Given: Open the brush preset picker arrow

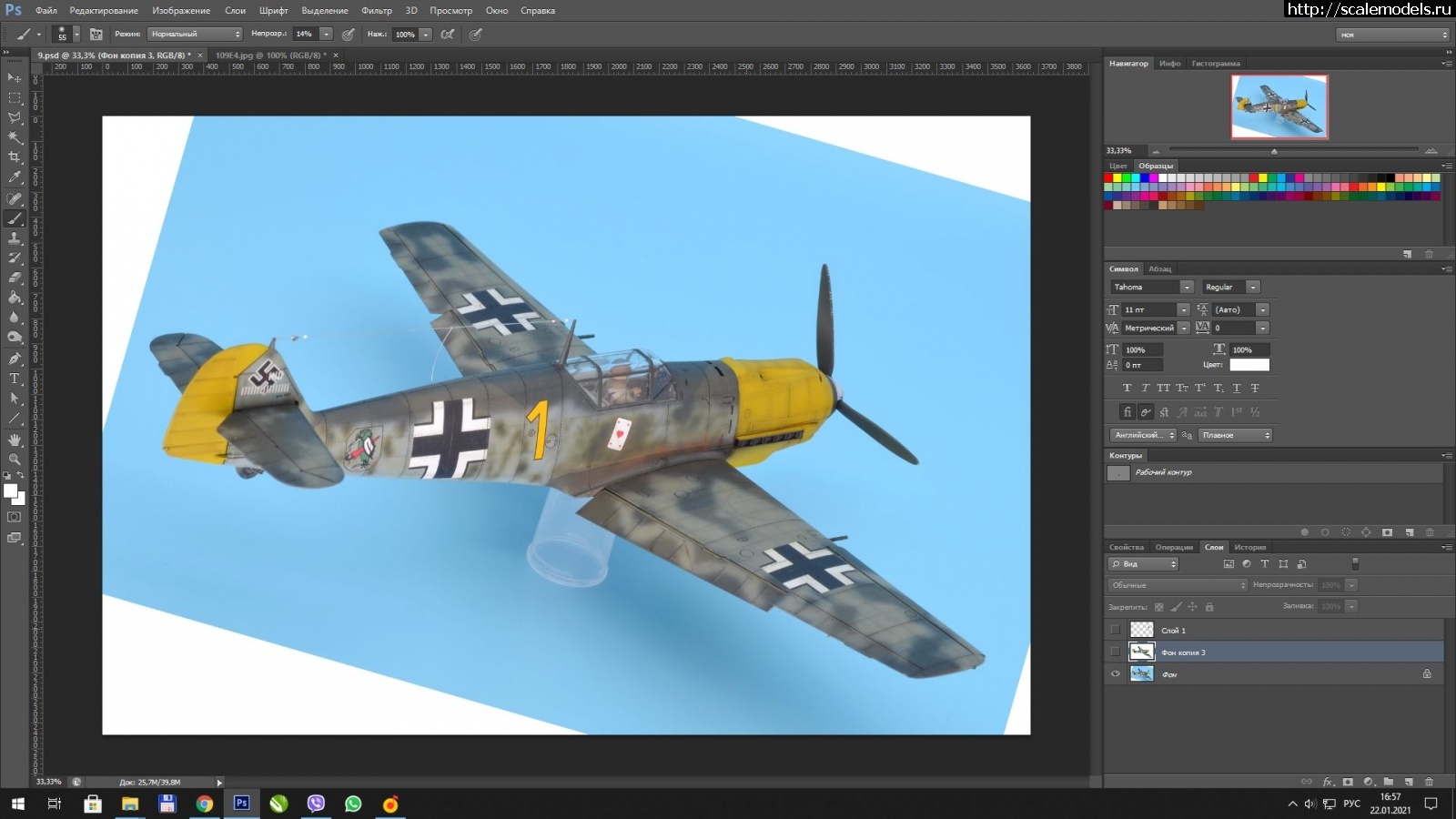Looking at the screenshot, I should (76, 34).
